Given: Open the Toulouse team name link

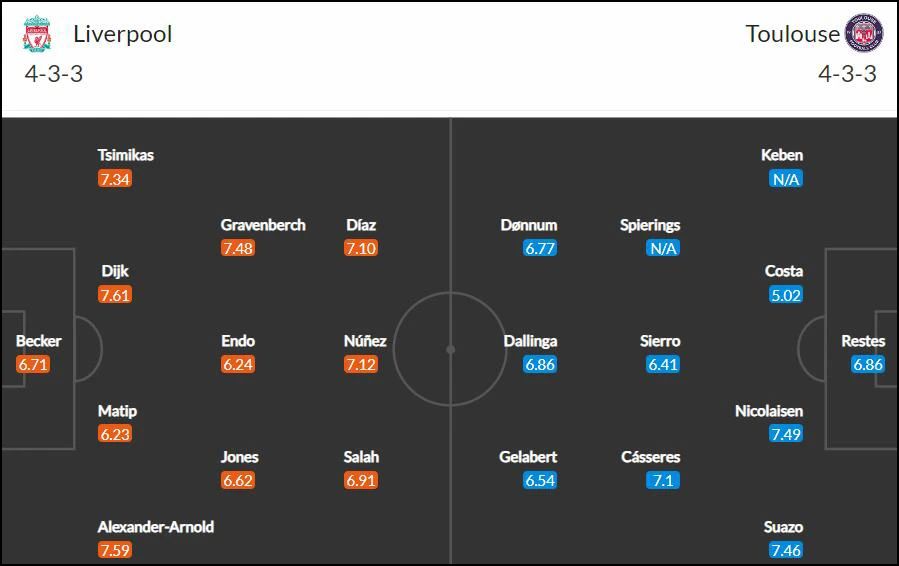Looking at the screenshot, I should pyautogui.click(x=792, y=34).
